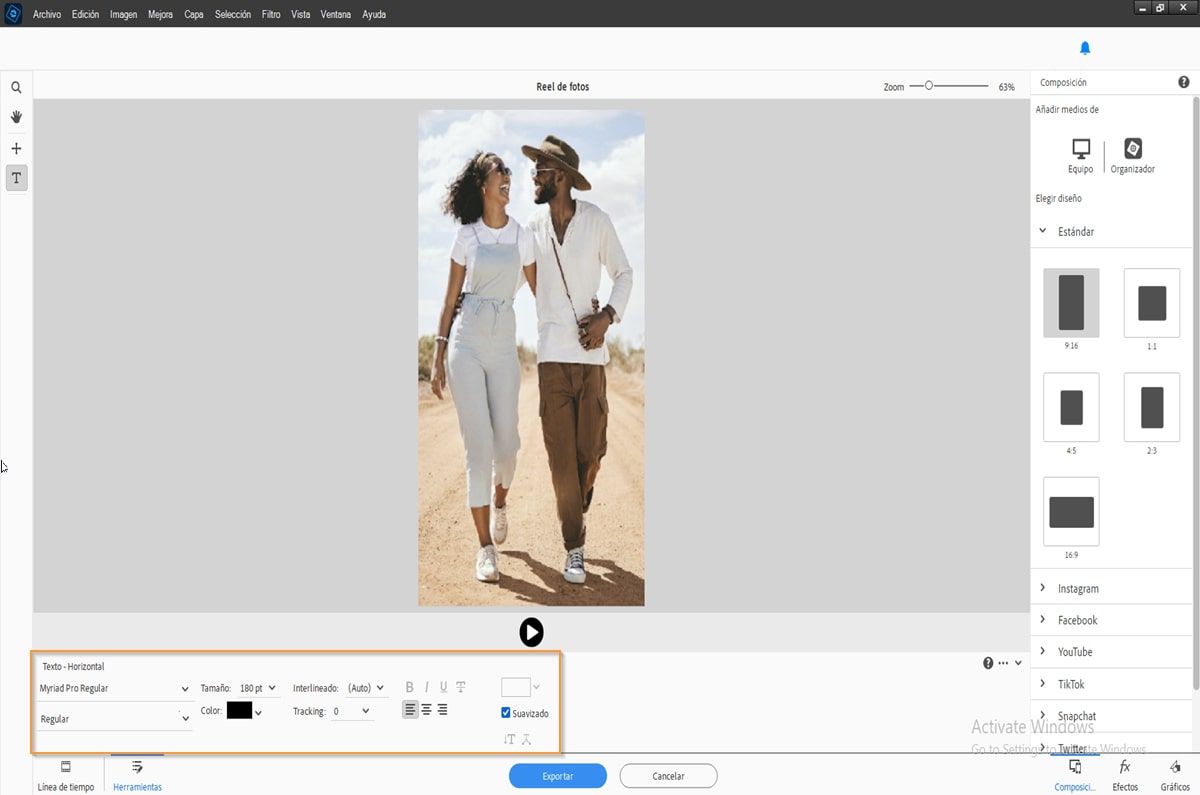Open tool options help icon

988,663
